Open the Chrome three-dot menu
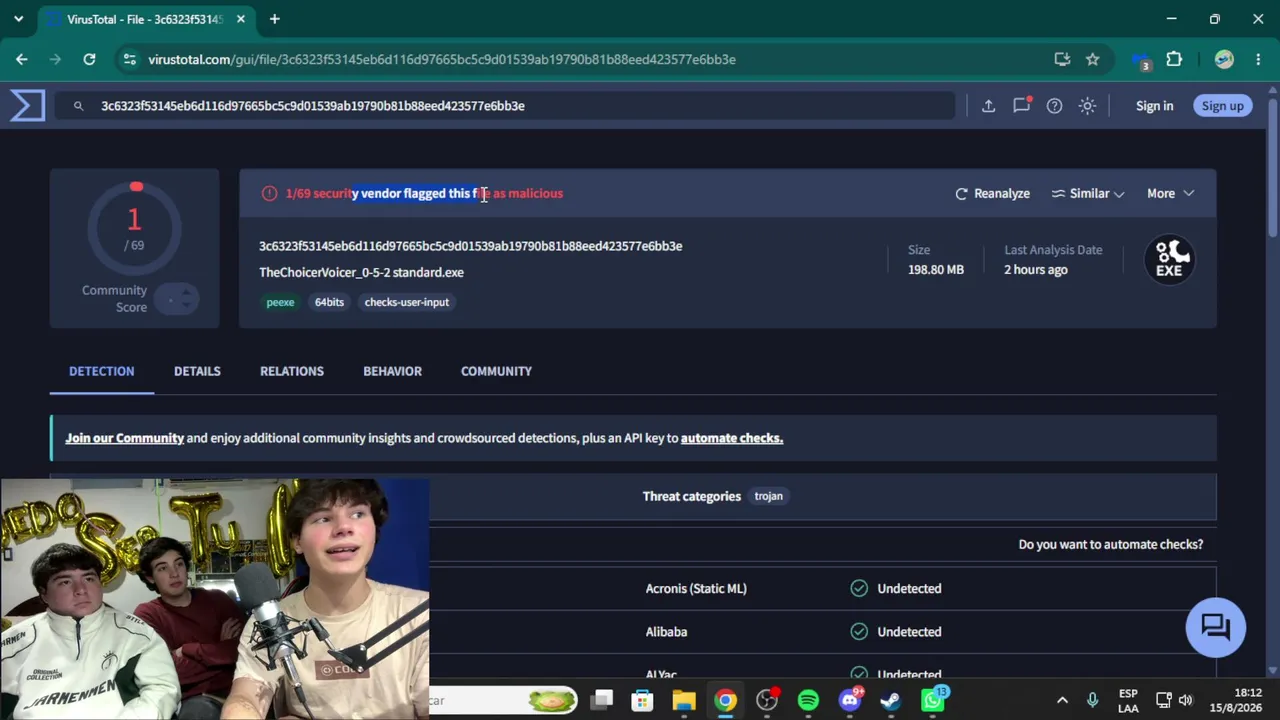Screen dimensions: 1280x720 (1258, 59)
